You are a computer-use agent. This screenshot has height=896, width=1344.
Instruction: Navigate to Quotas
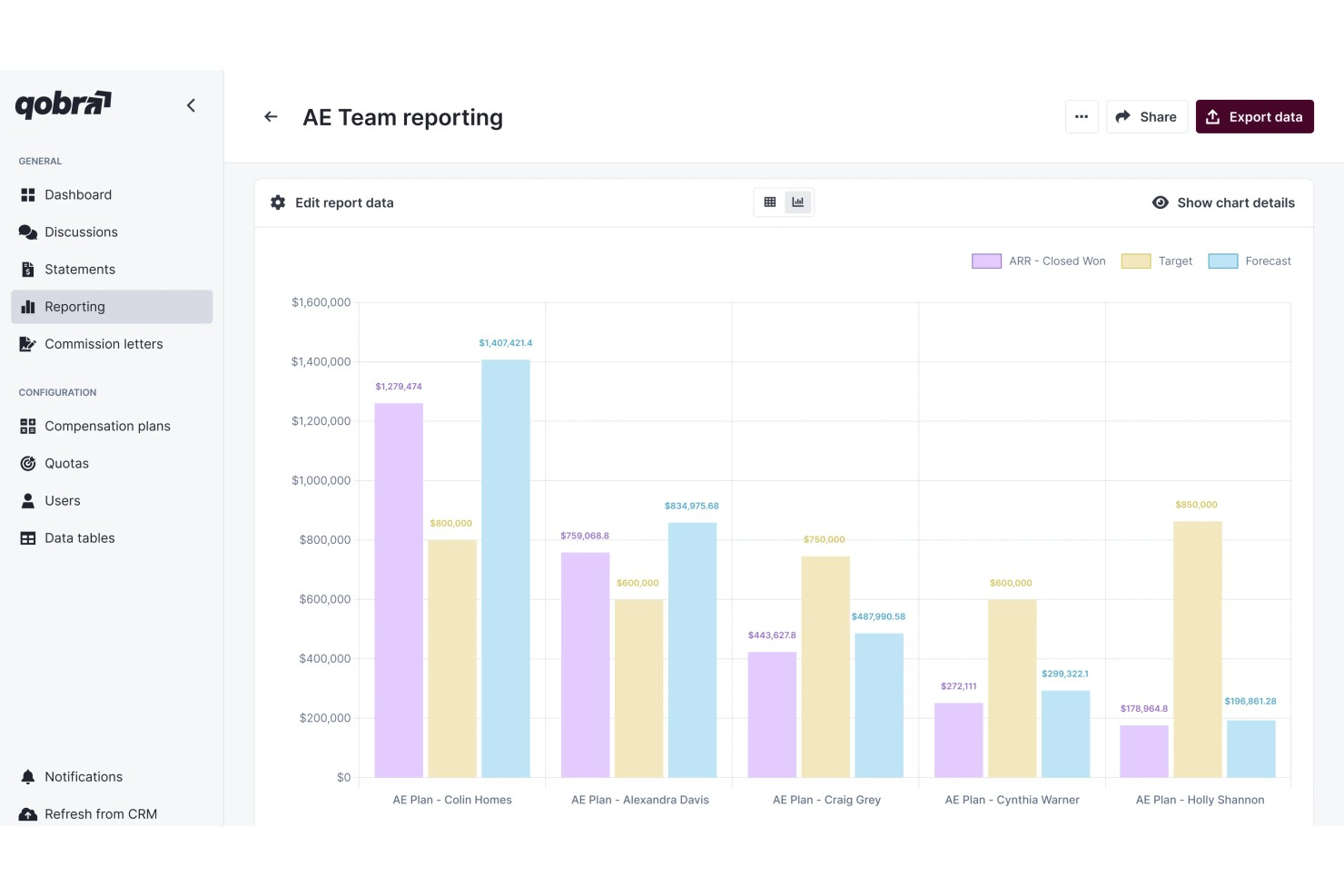(x=112, y=464)
